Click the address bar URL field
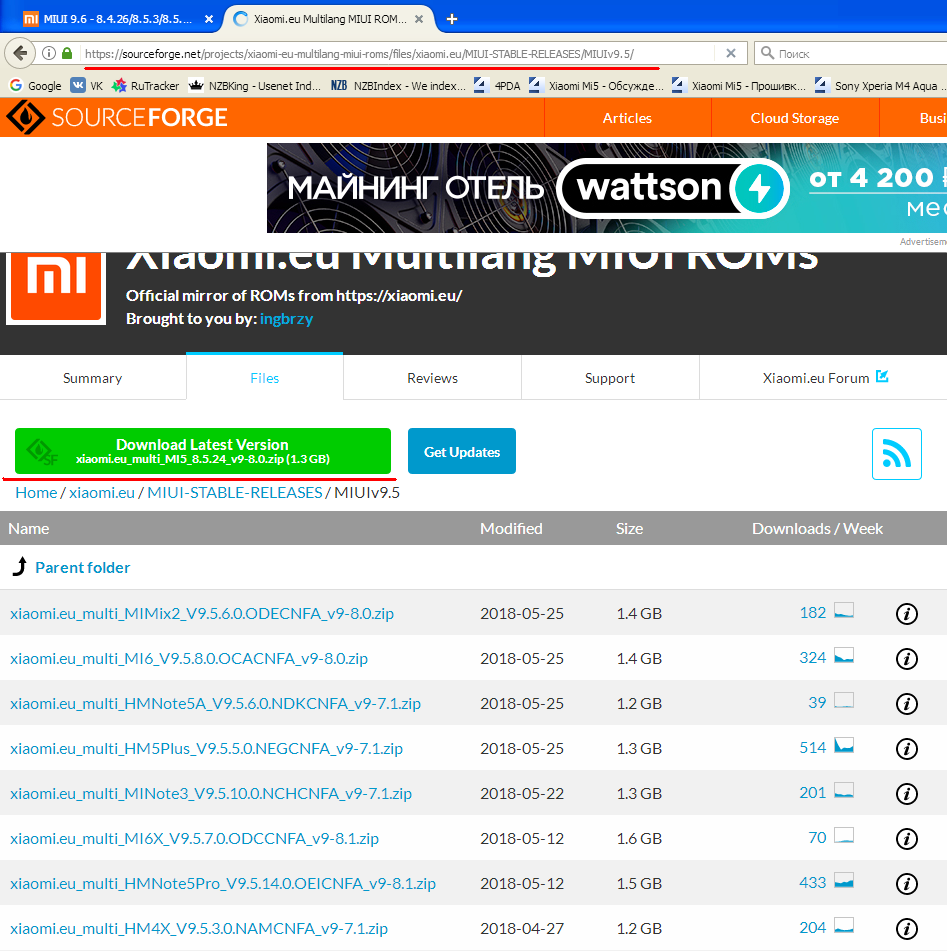Screen dimensions: 947x951 397,53
